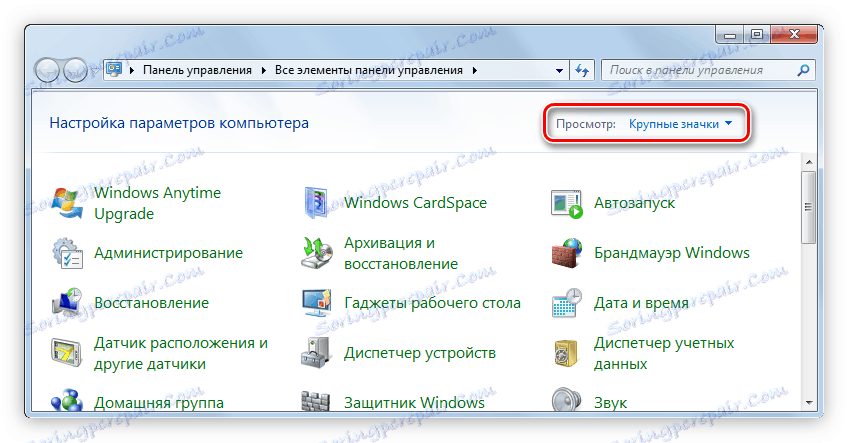The image size is (849, 443).
Task: Open the Автозапуск link
Action: tap(634, 203)
